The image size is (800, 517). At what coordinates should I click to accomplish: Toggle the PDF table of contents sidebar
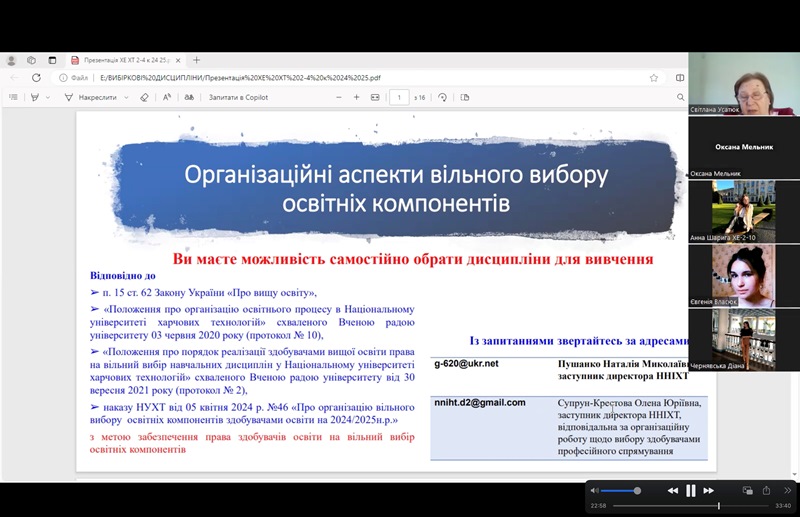pos(13,97)
